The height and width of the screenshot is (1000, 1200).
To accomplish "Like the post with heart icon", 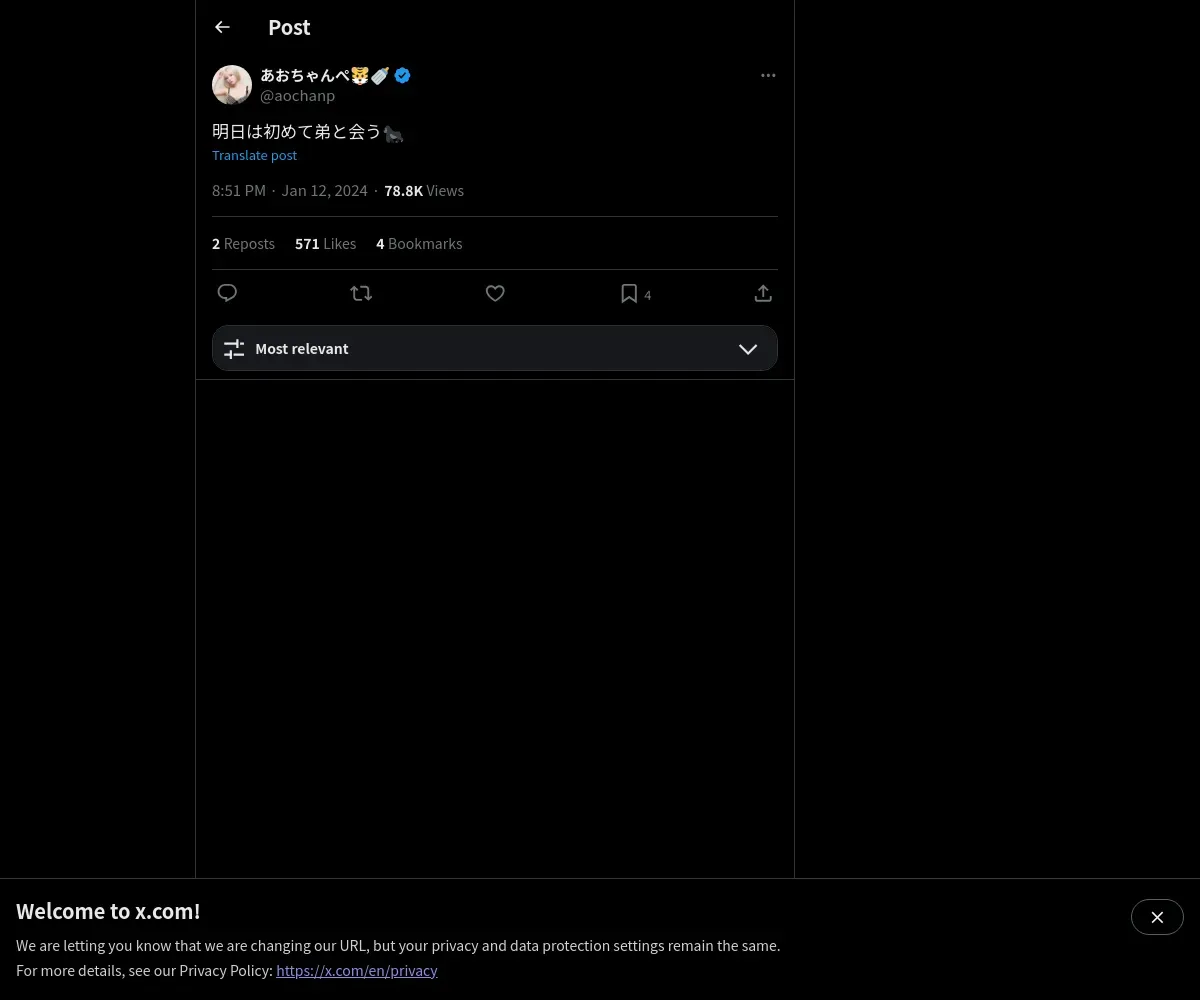I will click(495, 293).
